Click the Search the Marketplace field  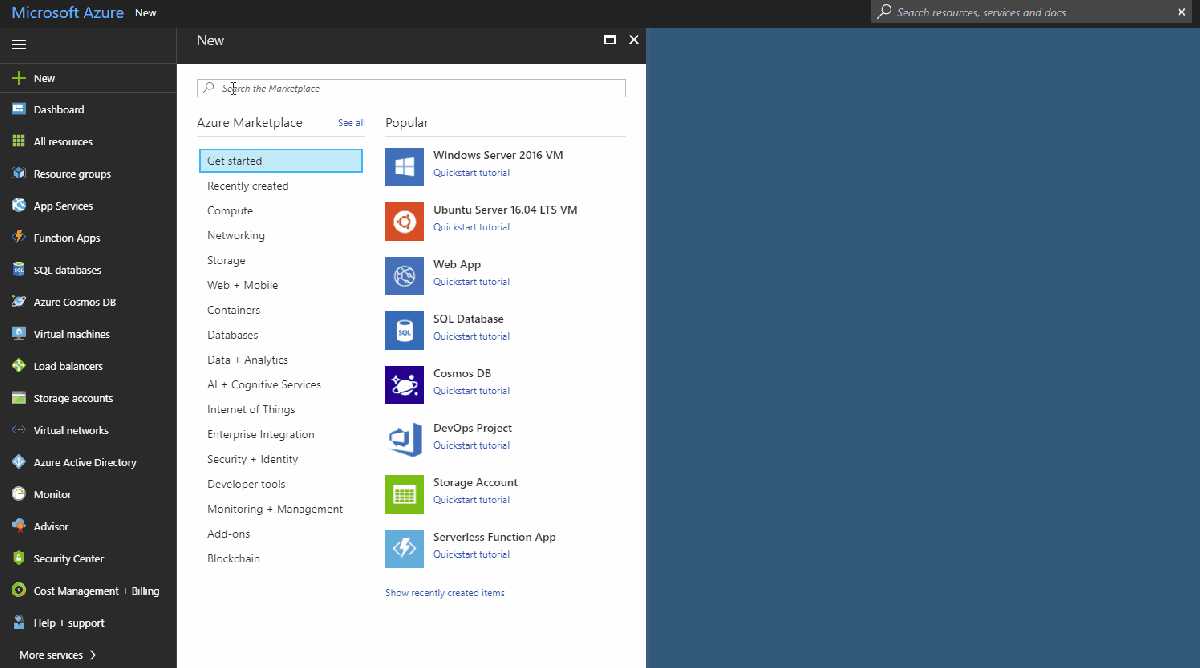412,87
